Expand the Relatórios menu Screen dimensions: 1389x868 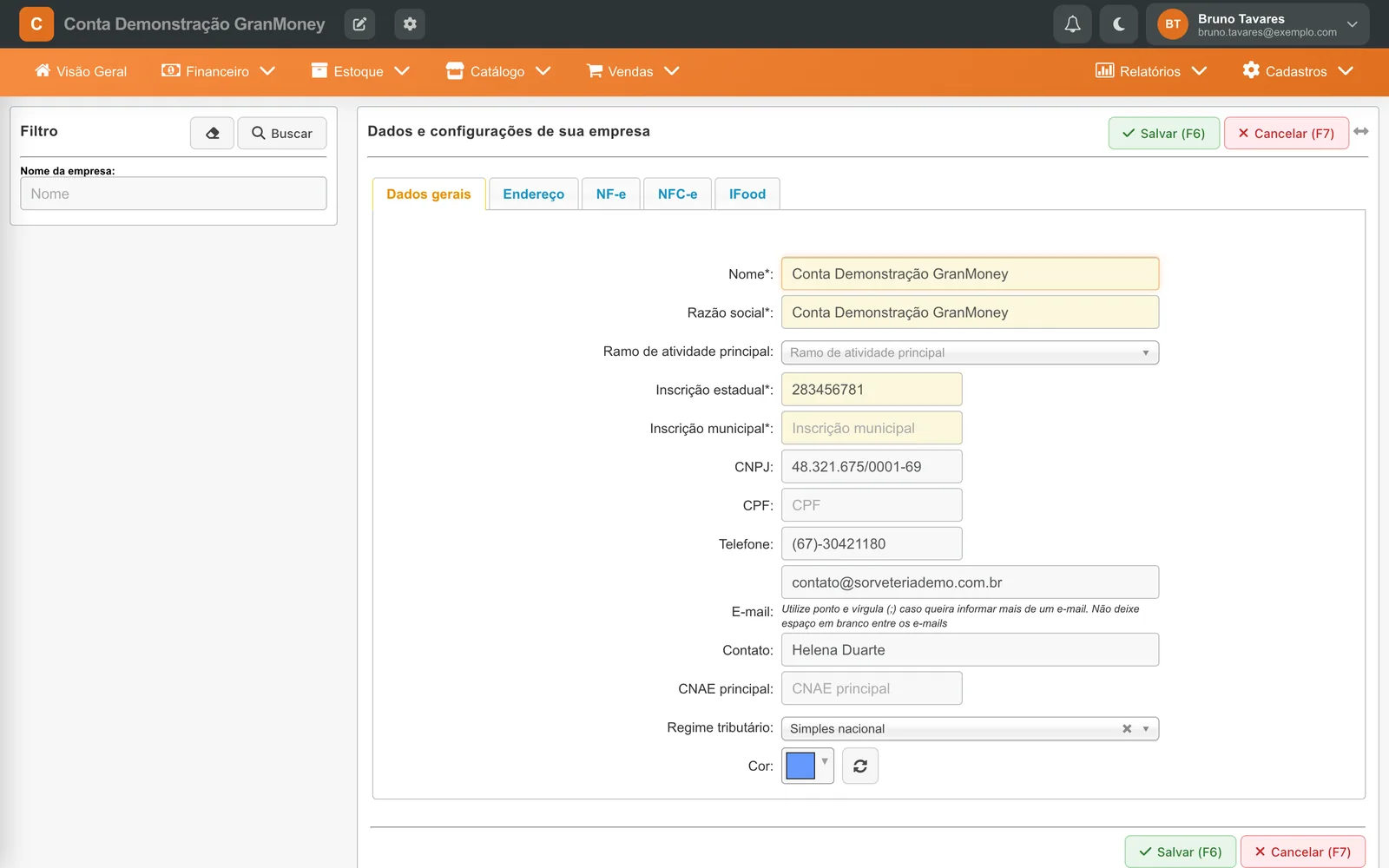point(1150,71)
